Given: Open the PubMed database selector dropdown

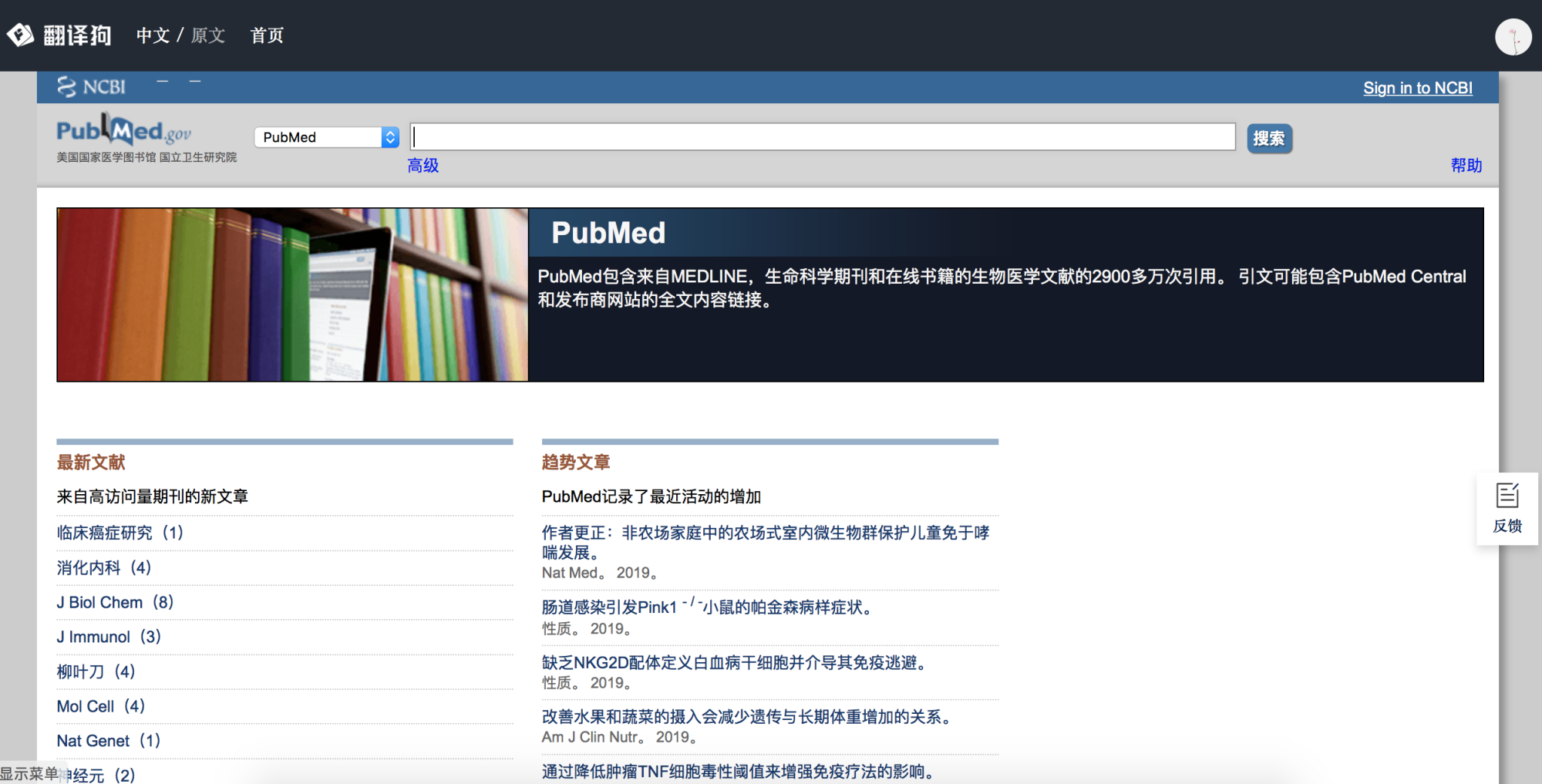Looking at the screenshot, I should [326, 136].
